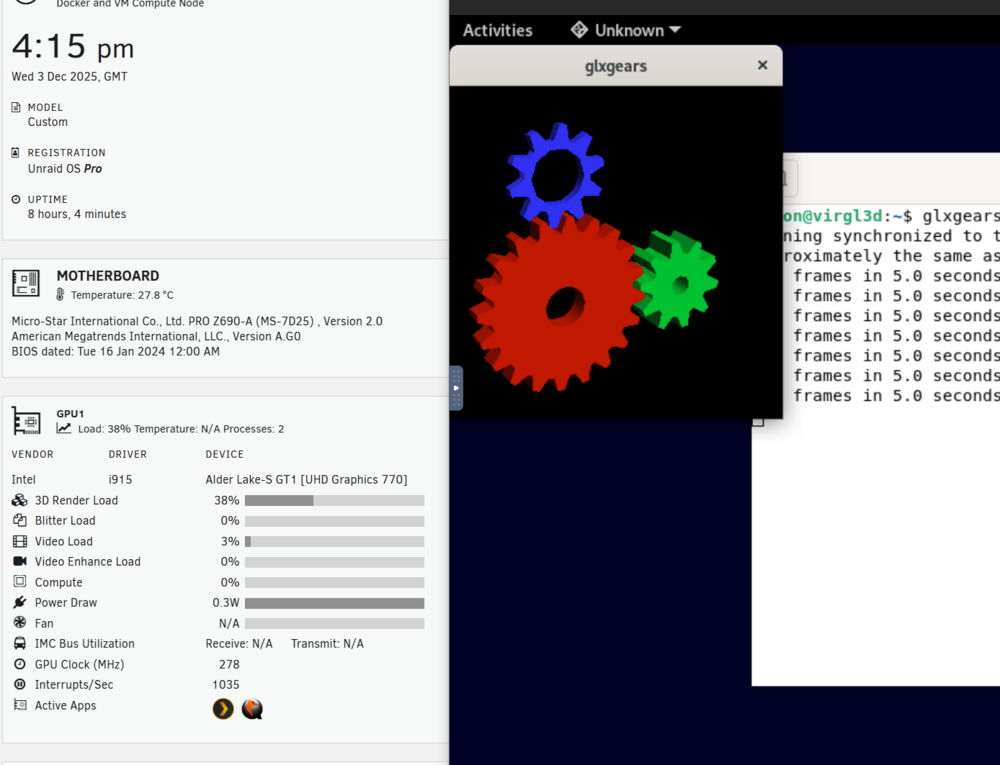1000x765 pixels.
Task: Click the GPU Clock value 278
Action: tap(229, 664)
